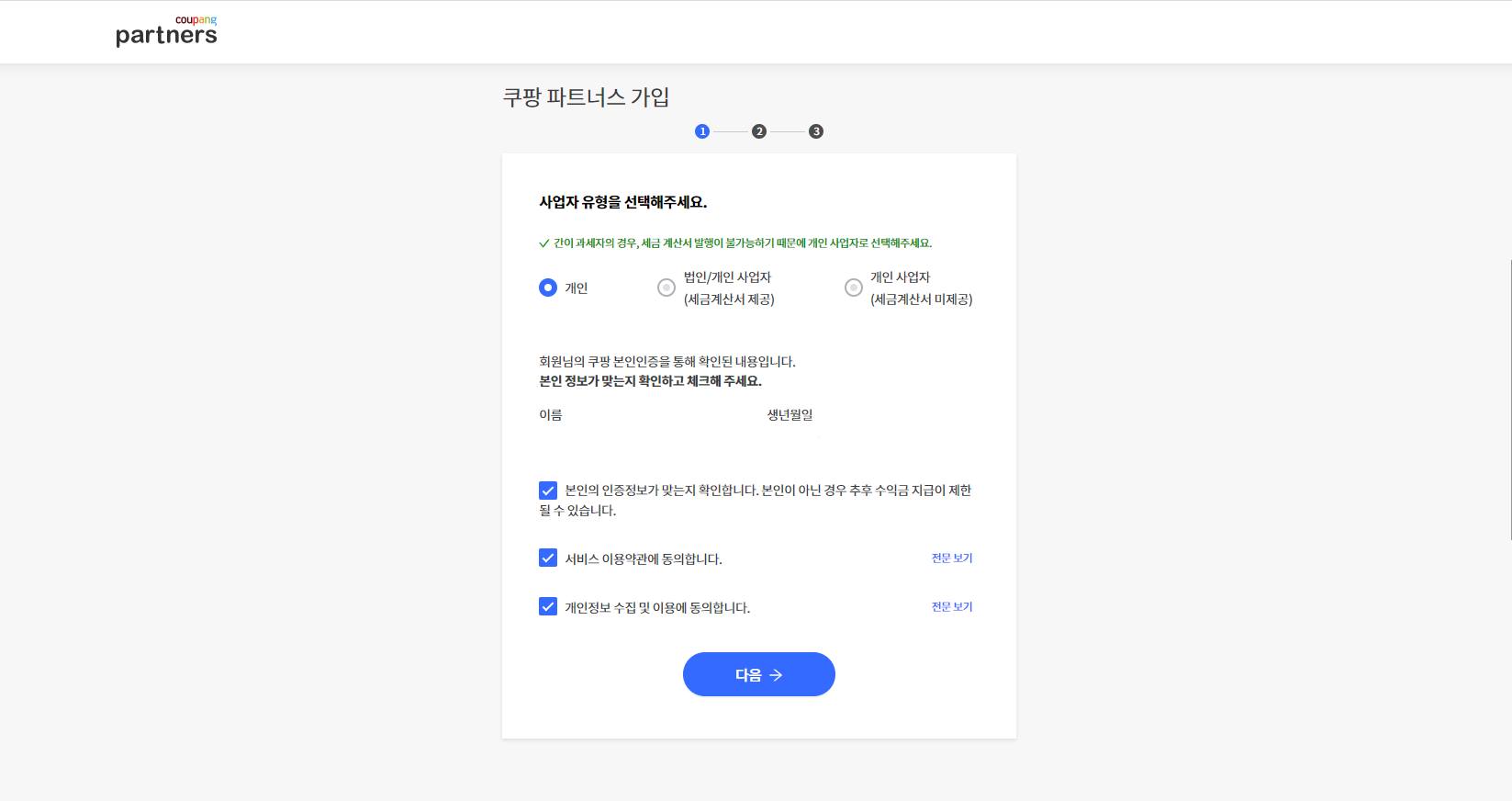Toggle the 서비스 이용약관 동의 checkbox
Screen dimensions: 1512x801
point(548,558)
